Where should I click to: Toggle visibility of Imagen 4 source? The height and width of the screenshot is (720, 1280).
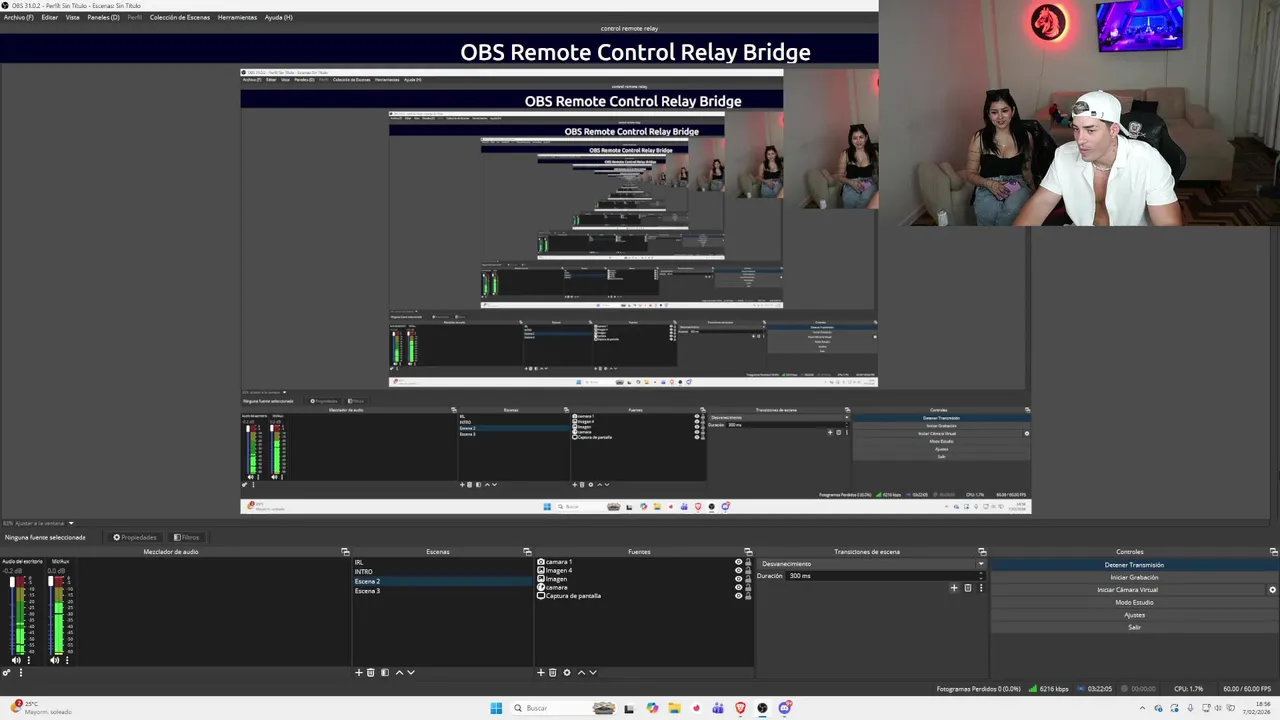[739, 570]
